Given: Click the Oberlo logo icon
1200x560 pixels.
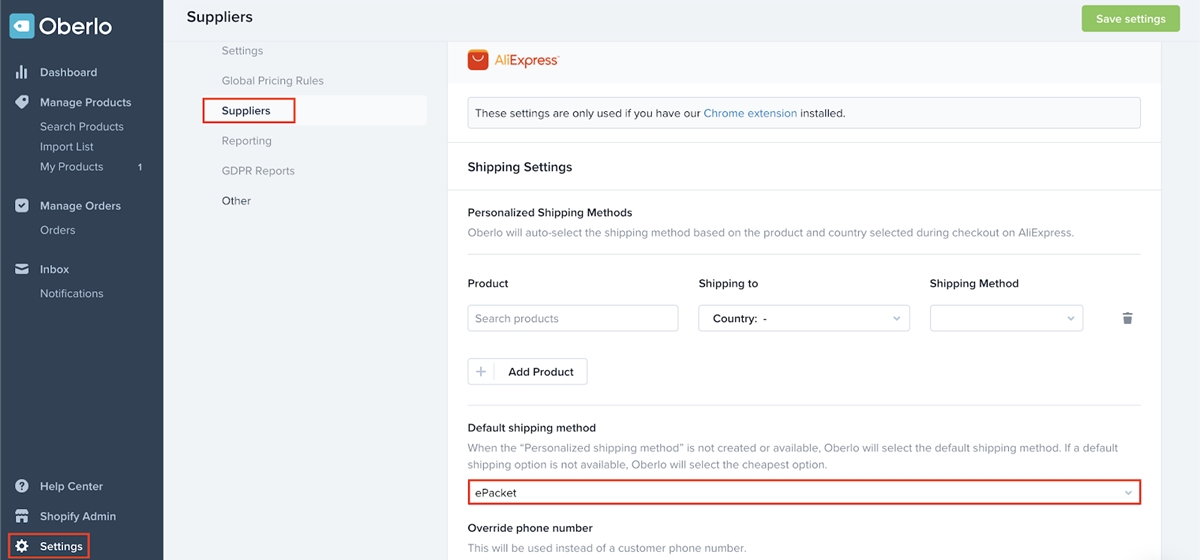Looking at the screenshot, I should (x=22, y=25).
